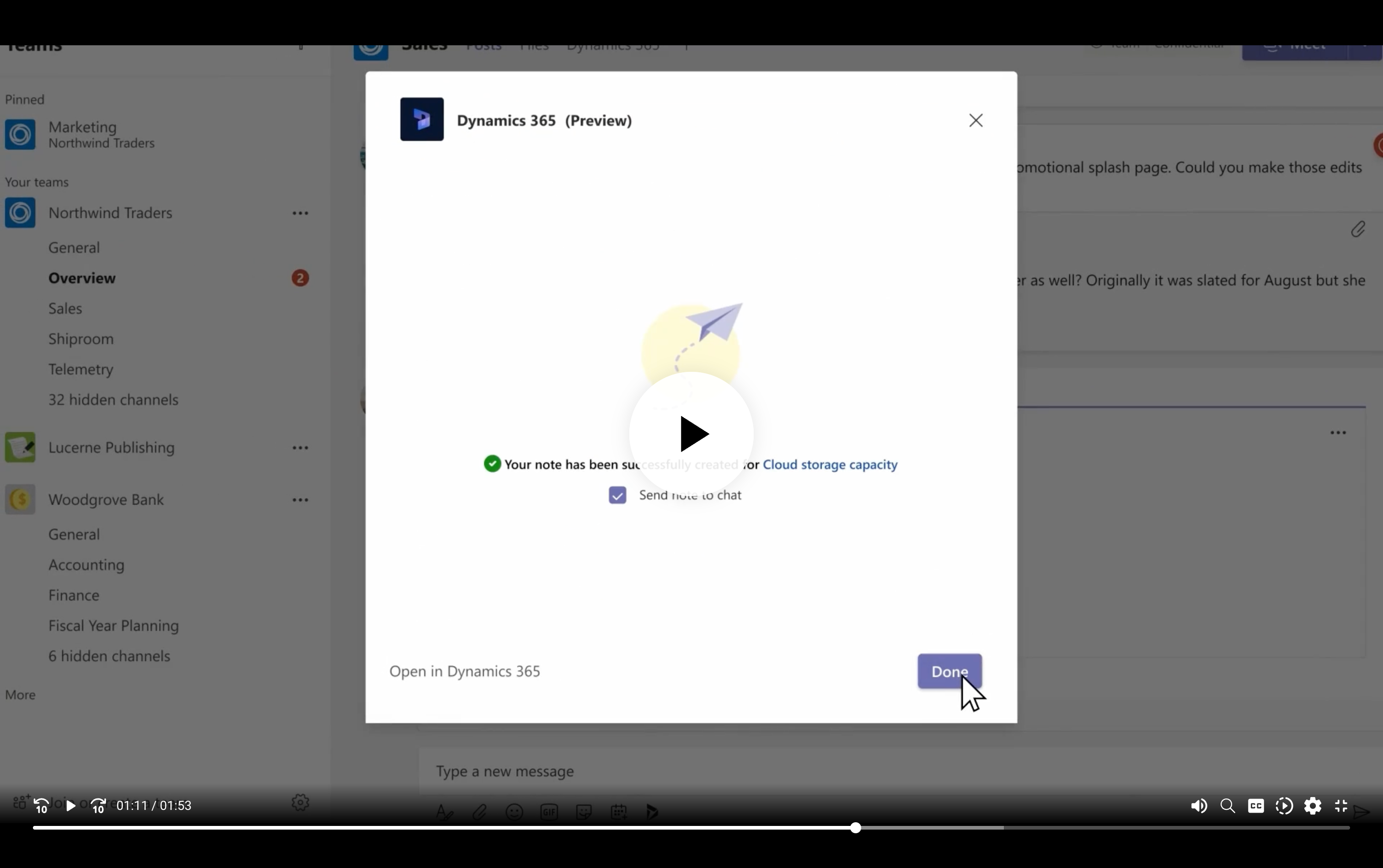This screenshot has height=868, width=1383.
Task: Rewind the video 10 seconds
Action: point(41,806)
